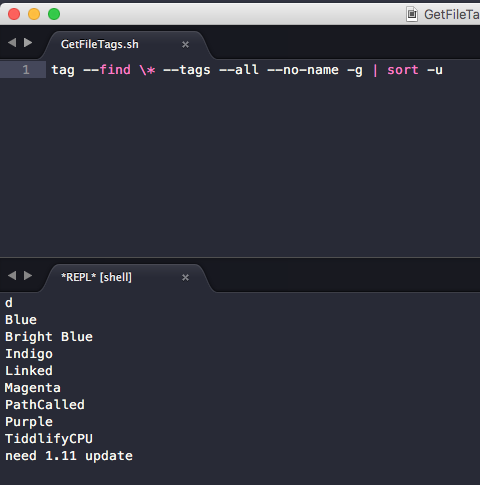
Task: Click the red close window button
Action: click(x=14, y=14)
